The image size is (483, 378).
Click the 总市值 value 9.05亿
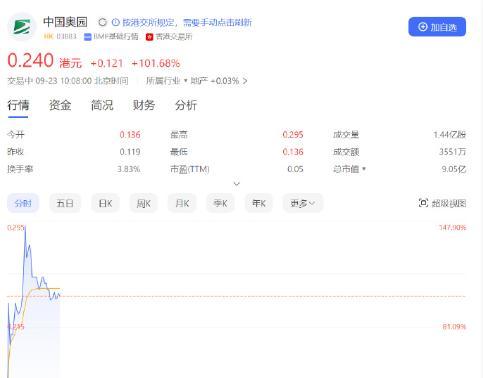point(454,169)
